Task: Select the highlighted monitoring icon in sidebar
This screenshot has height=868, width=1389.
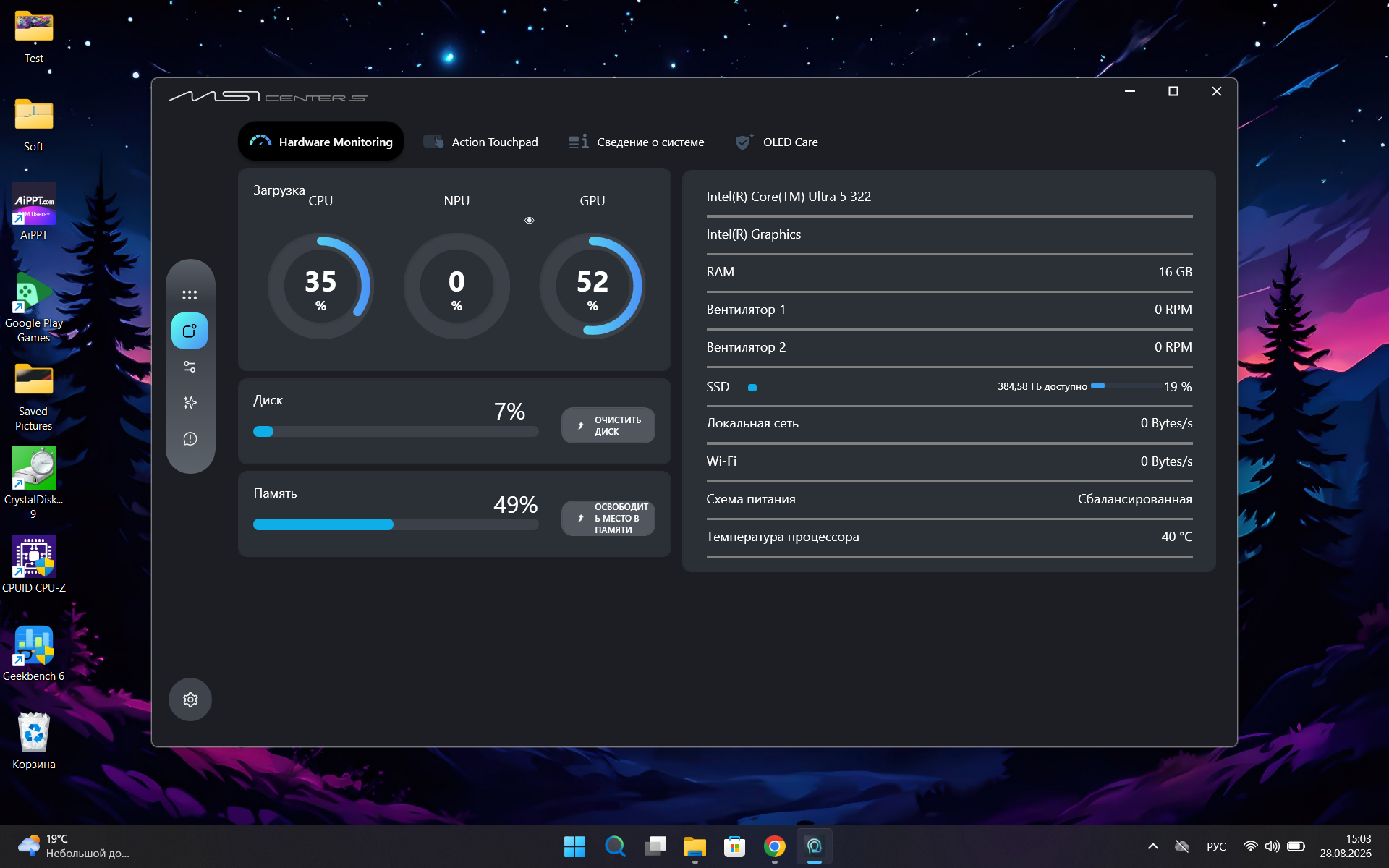Action: click(190, 331)
